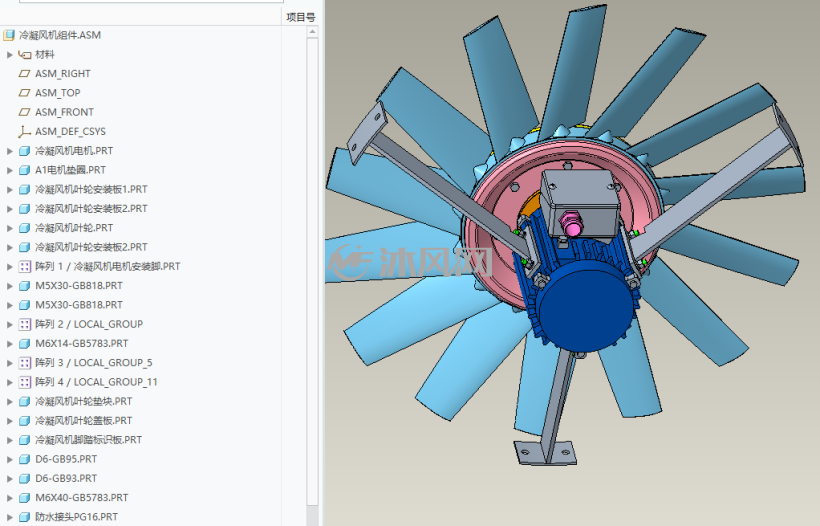Click the part icon of 冷凝风机脚踏标识板.PRT
The width and height of the screenshot is (820, 526).
25,440
